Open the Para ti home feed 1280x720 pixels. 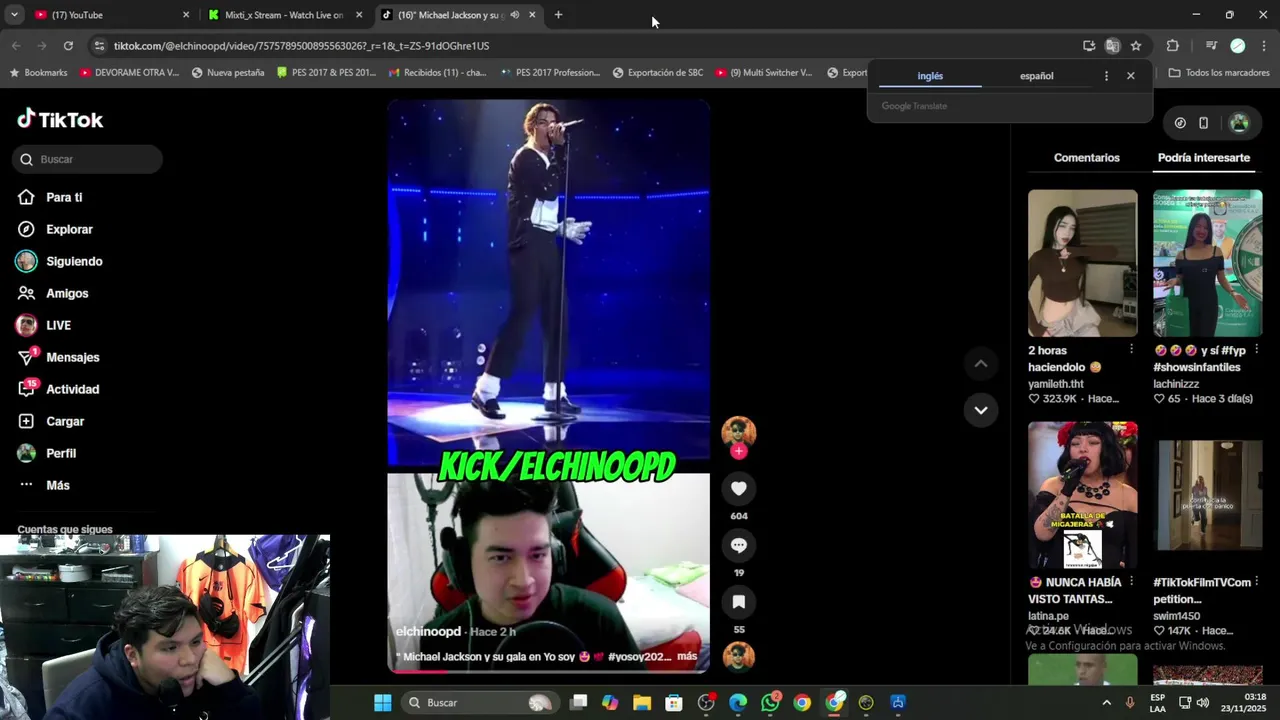(64, 197)
